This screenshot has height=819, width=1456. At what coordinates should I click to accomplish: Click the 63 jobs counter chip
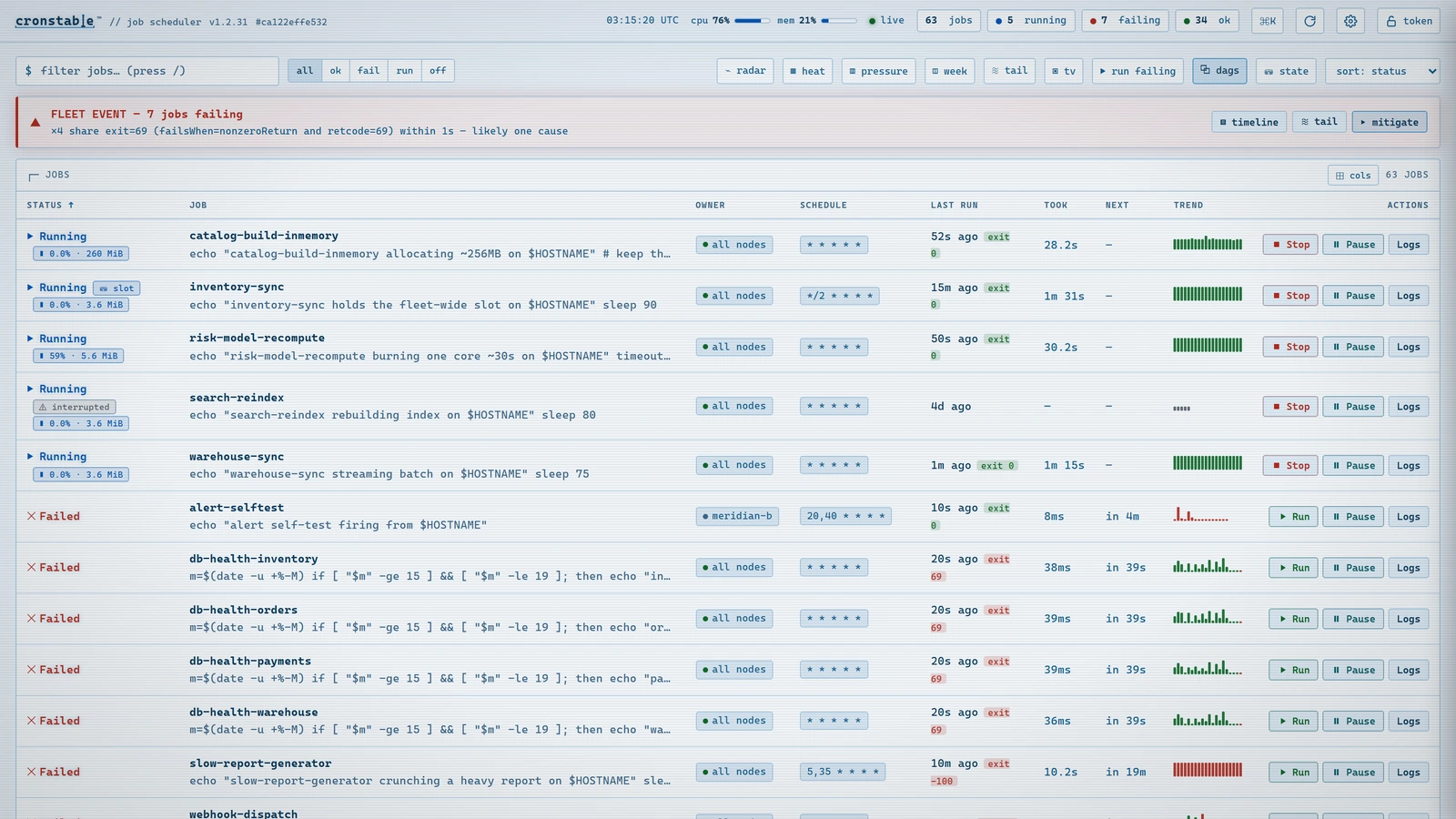point(949,20)
